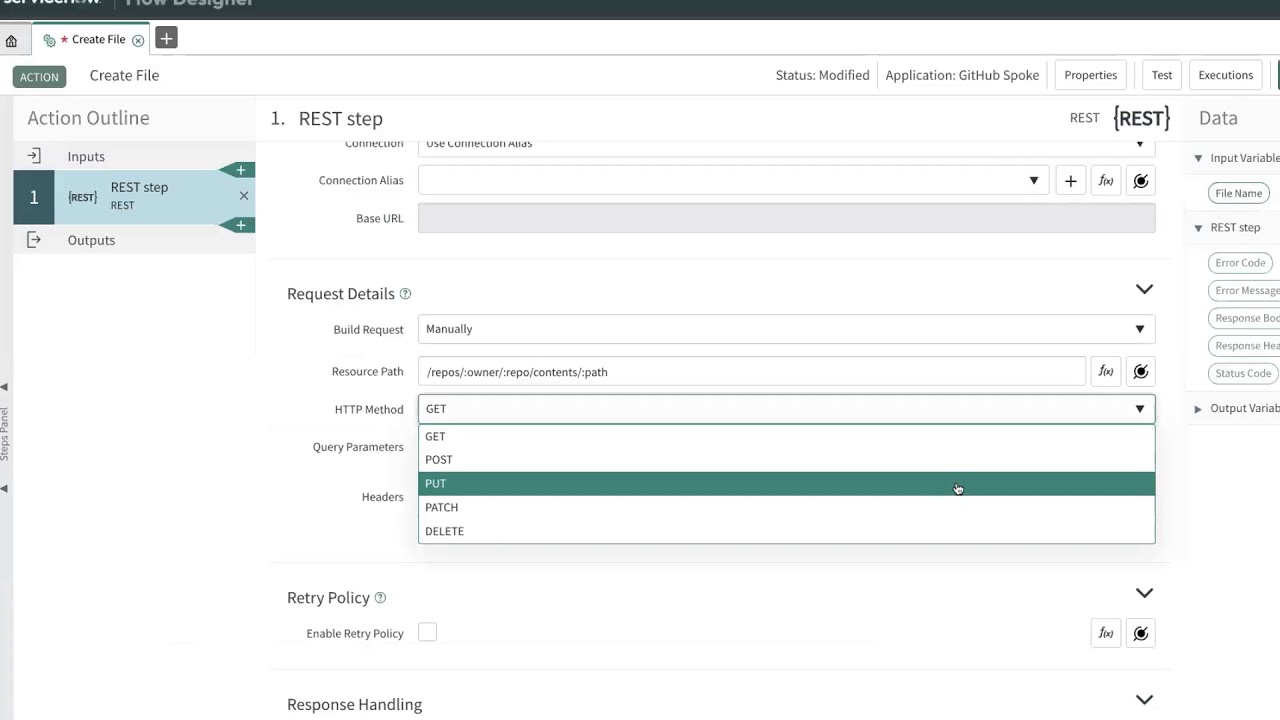Click the File Name data pill
Viewport: 1280px width, 720px height.
[1238, 193]
